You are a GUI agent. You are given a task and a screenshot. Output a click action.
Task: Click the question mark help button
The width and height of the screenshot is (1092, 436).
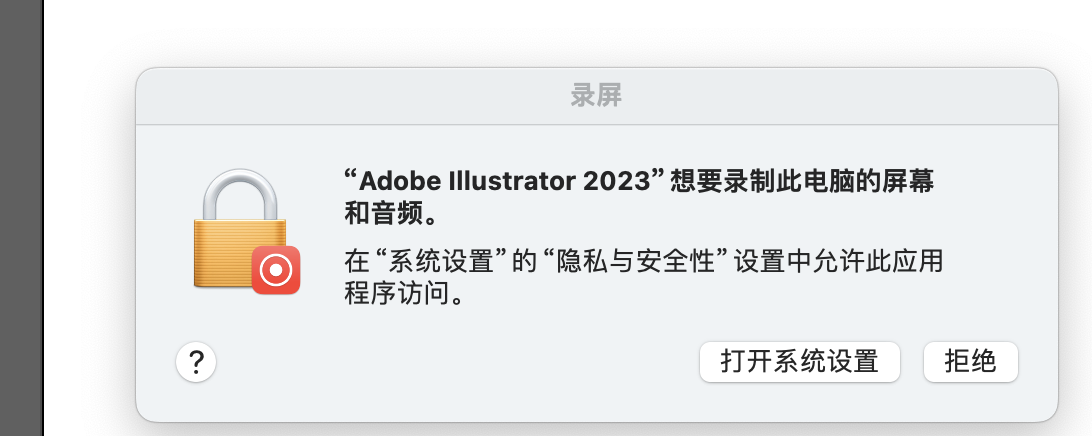[x=196, y=362]
